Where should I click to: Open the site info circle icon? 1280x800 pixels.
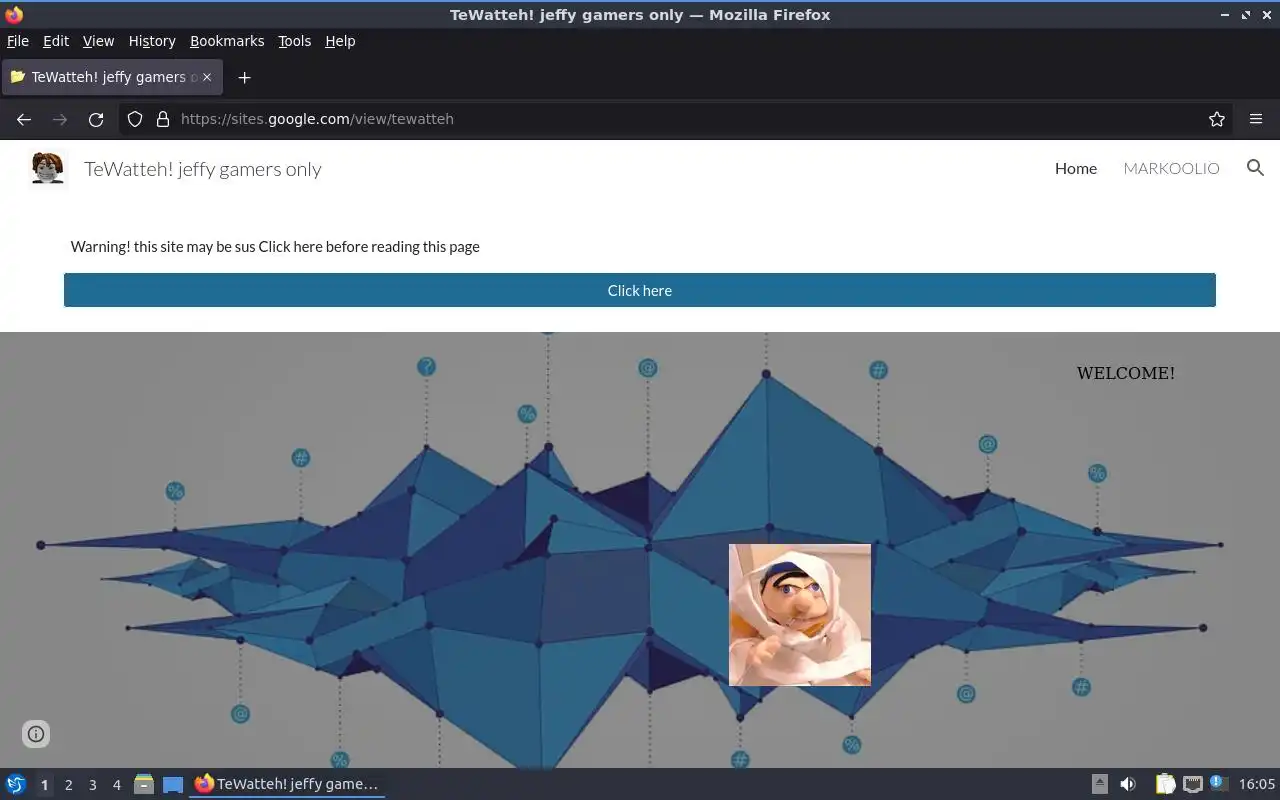coord(36,734)
